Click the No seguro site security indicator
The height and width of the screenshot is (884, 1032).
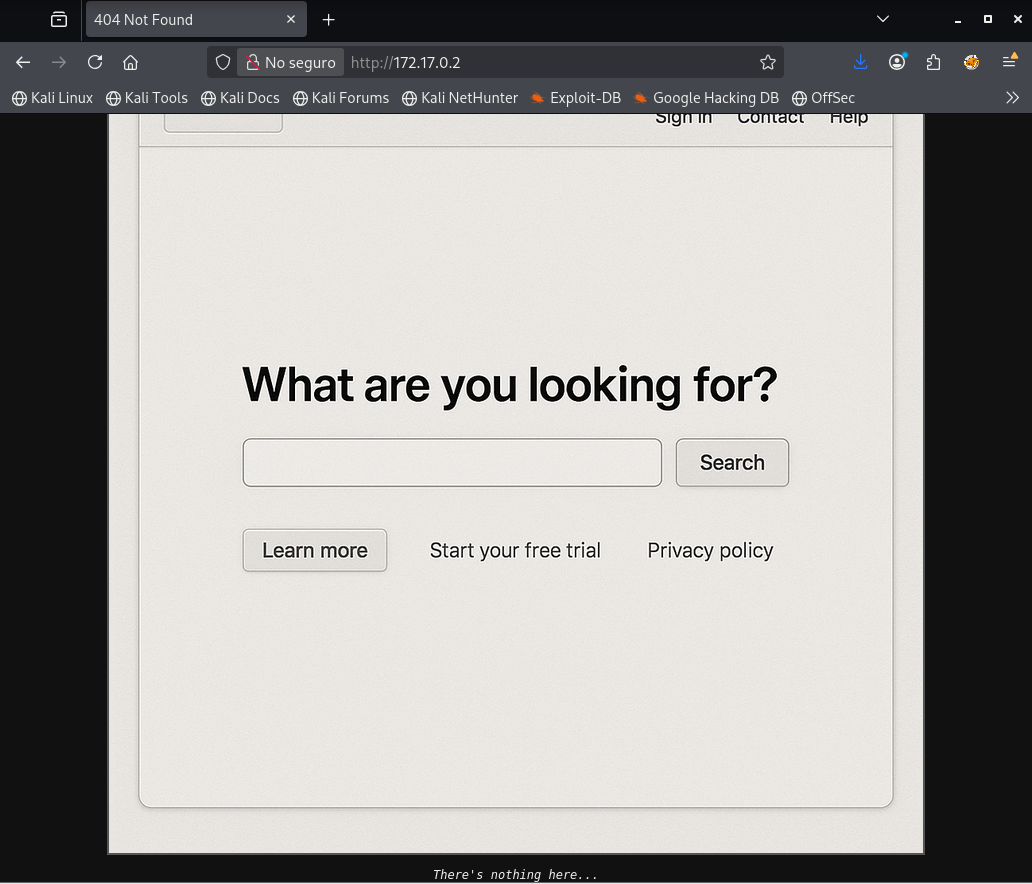click(x=291, y=62)
